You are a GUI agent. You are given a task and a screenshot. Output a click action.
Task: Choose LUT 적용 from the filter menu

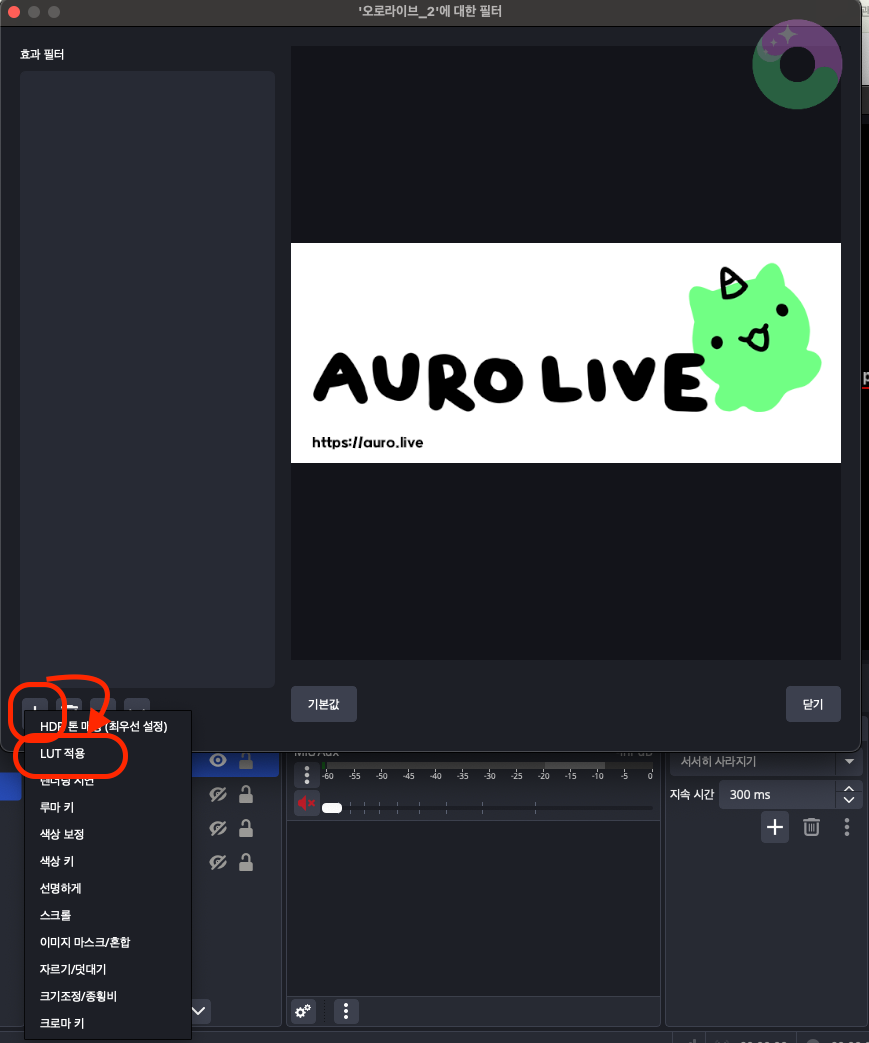coord(63,754)
